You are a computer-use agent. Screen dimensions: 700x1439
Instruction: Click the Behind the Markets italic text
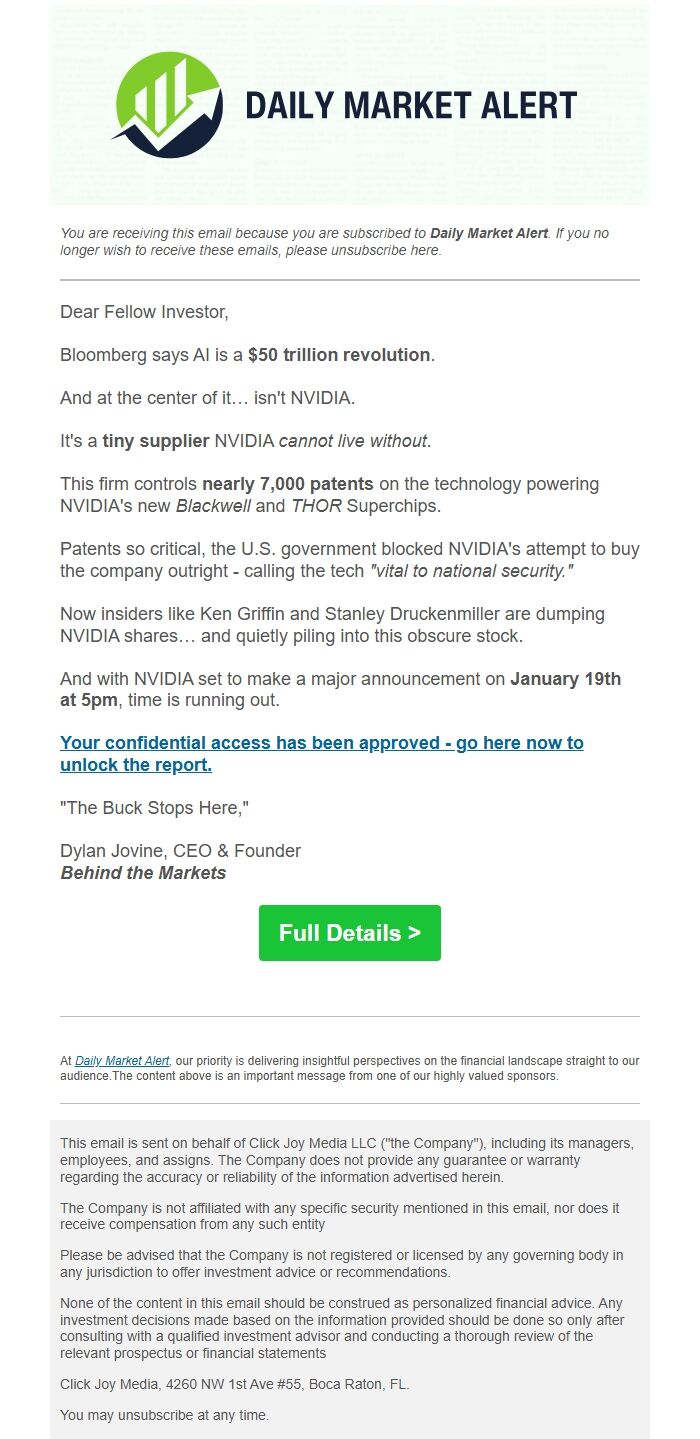tap(144, 871)
